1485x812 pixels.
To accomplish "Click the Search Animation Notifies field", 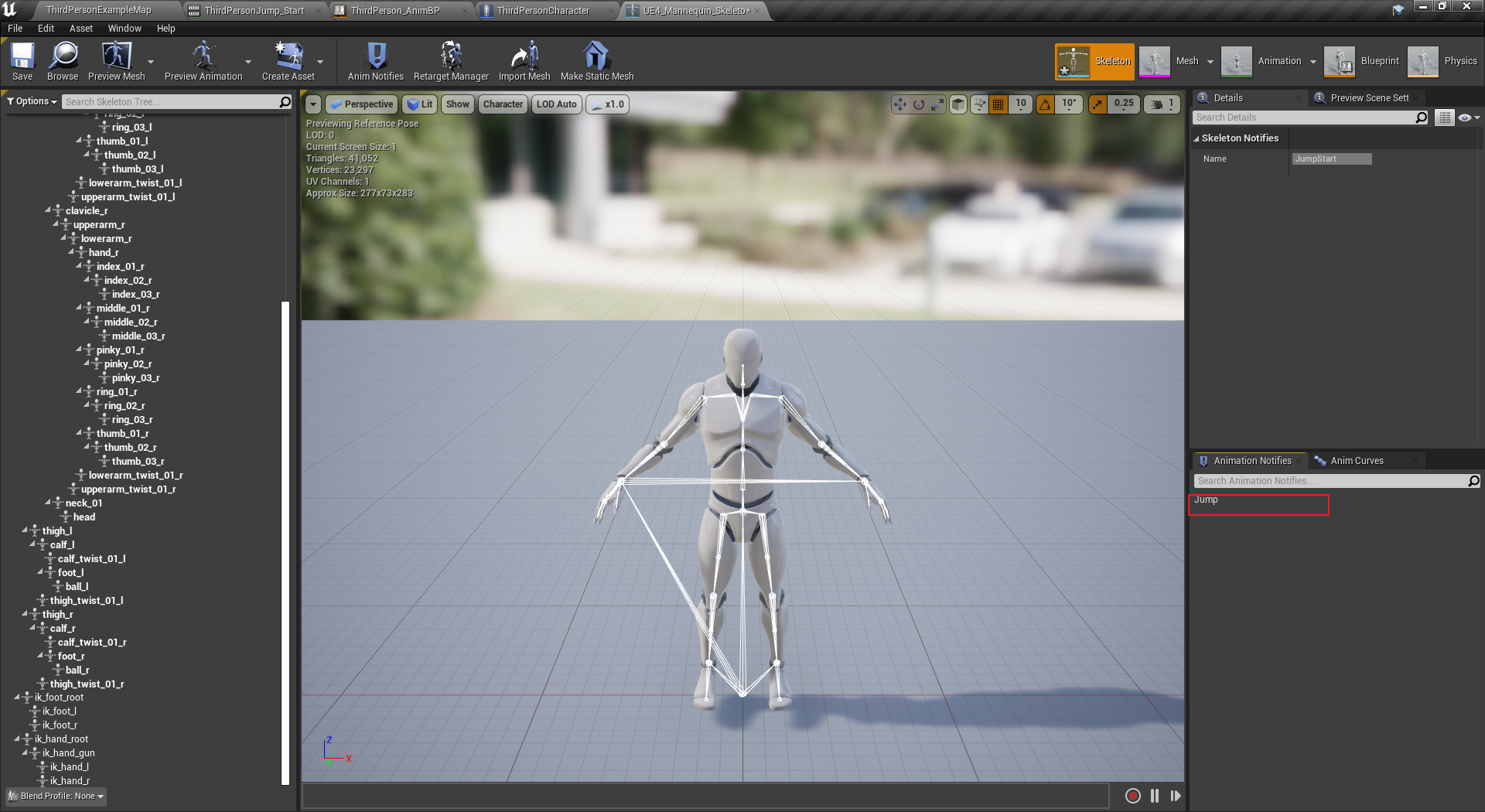I will click(1337, 481).
